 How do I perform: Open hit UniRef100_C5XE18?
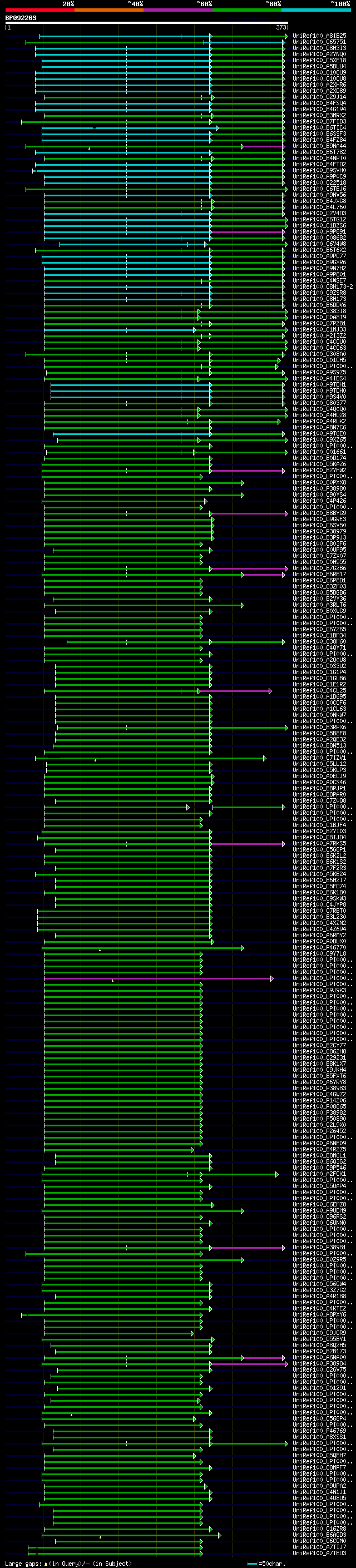[319, 60]
